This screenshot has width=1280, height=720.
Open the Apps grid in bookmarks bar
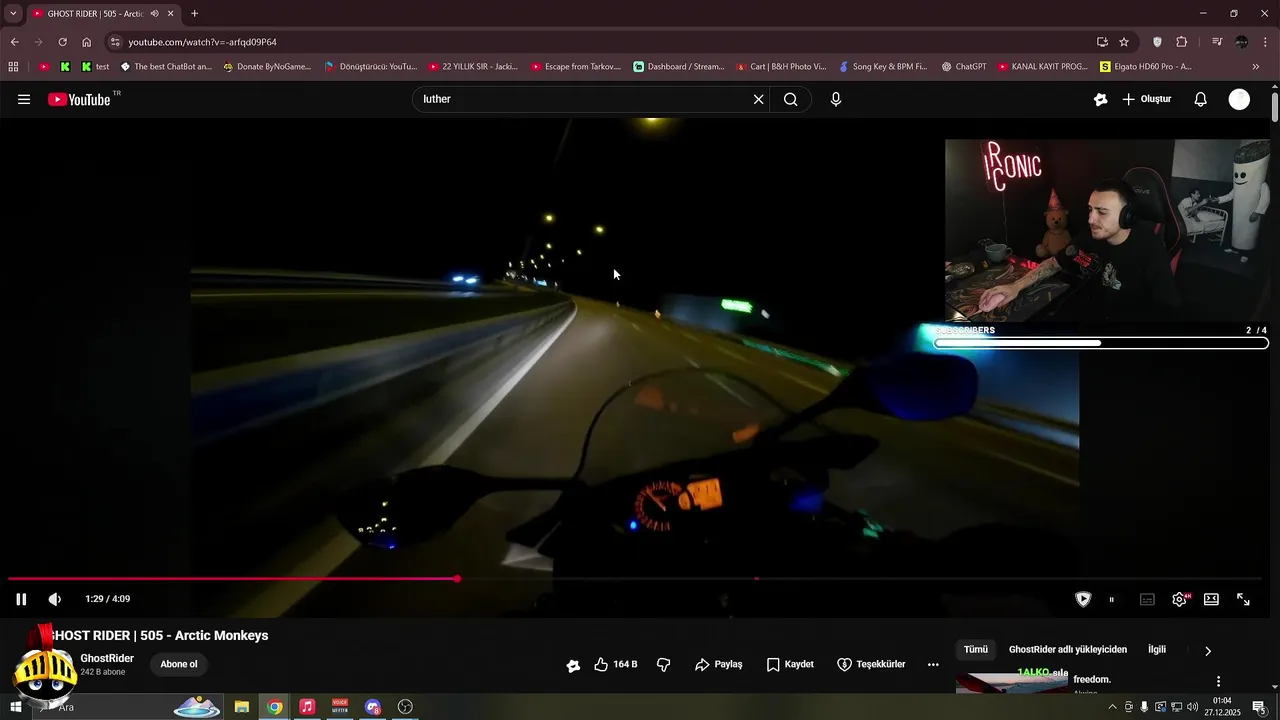coord(13,67)
